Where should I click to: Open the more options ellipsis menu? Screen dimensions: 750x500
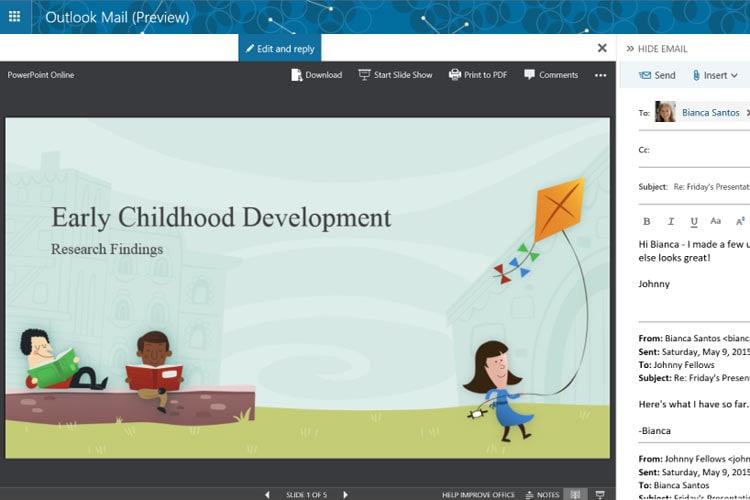[x=600, y=75]
